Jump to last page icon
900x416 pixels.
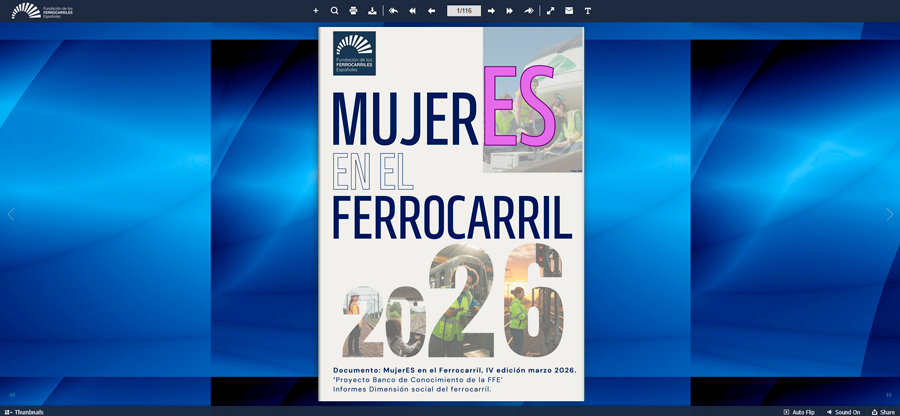[x=510, y=11]
